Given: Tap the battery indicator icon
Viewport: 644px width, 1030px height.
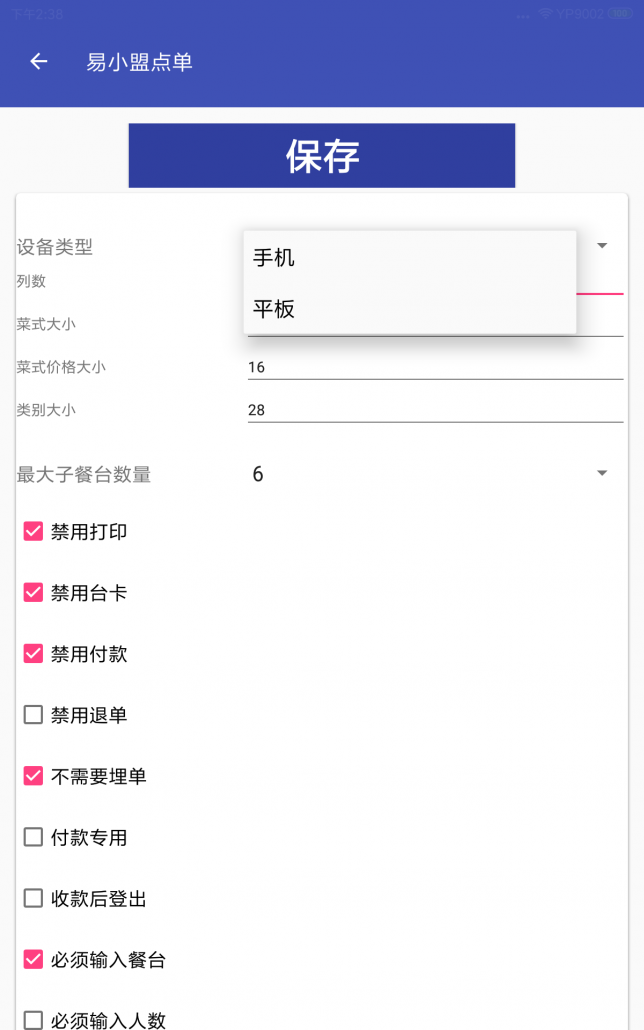Looking at the screenshot, I should pos(620,13).
